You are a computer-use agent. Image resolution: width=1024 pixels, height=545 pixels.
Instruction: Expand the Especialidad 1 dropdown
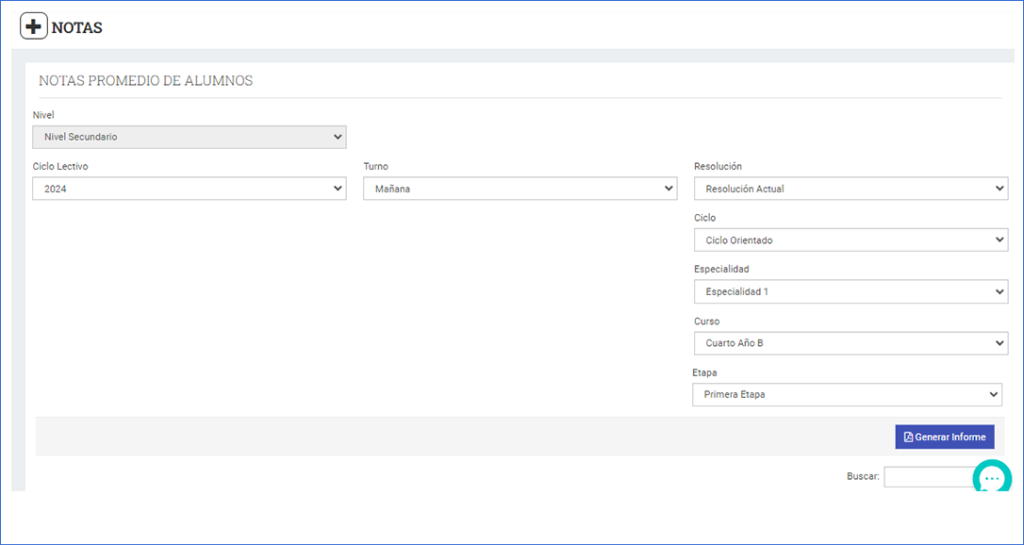pos(851,292)
